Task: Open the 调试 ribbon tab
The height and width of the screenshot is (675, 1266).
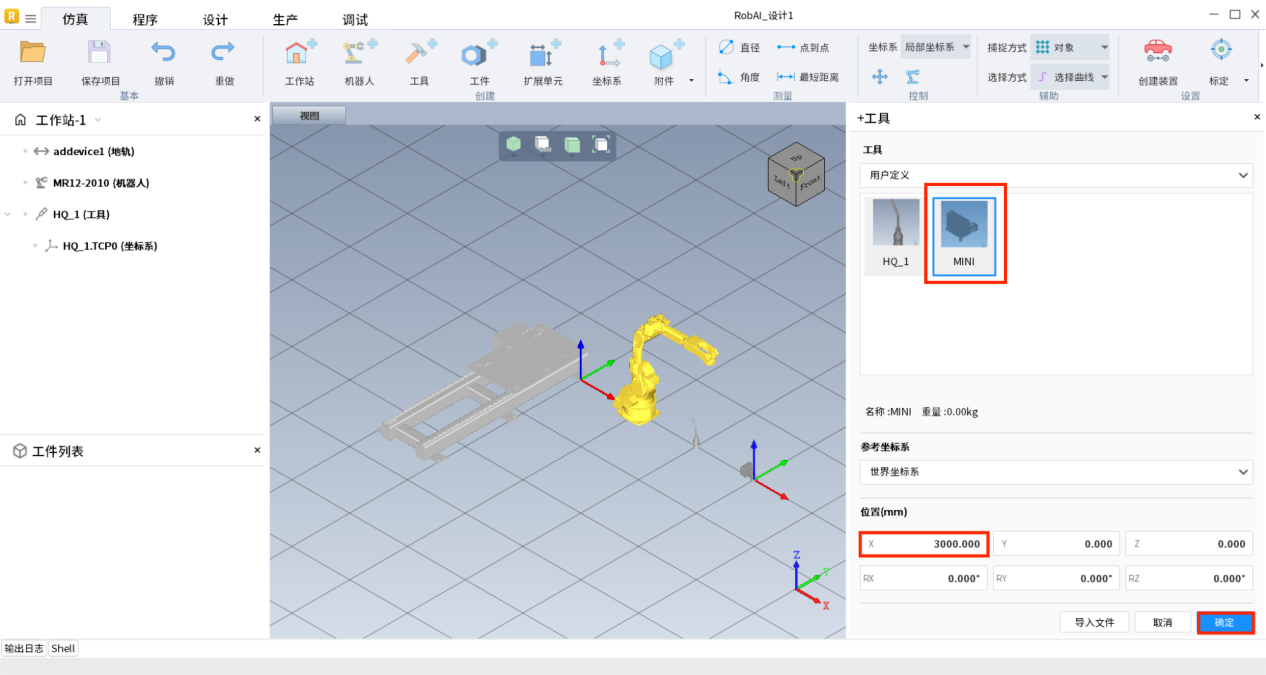Action: pyautogui.click(x=355, y=19)
